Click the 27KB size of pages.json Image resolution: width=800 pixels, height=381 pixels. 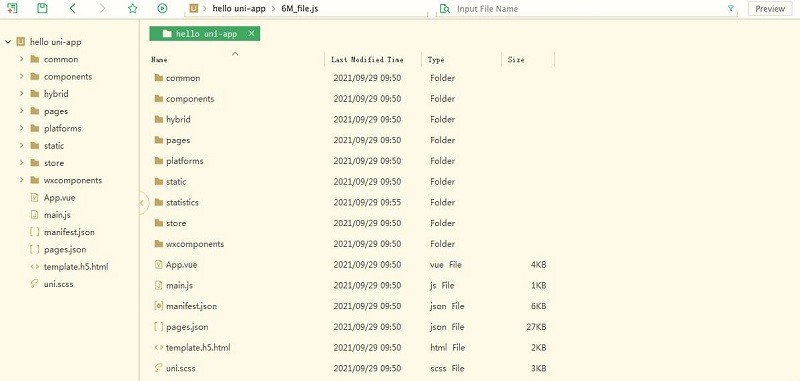(536, 327)
